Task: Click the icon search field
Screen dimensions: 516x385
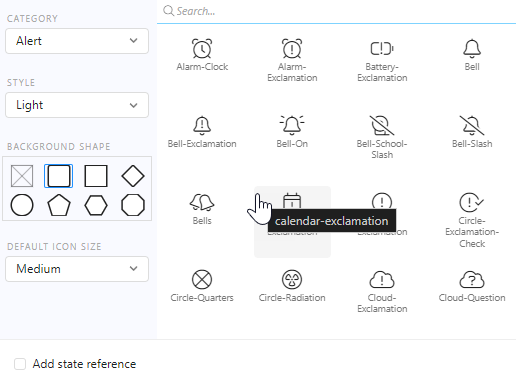Action: pyautogui.click(x=337, y=11)
